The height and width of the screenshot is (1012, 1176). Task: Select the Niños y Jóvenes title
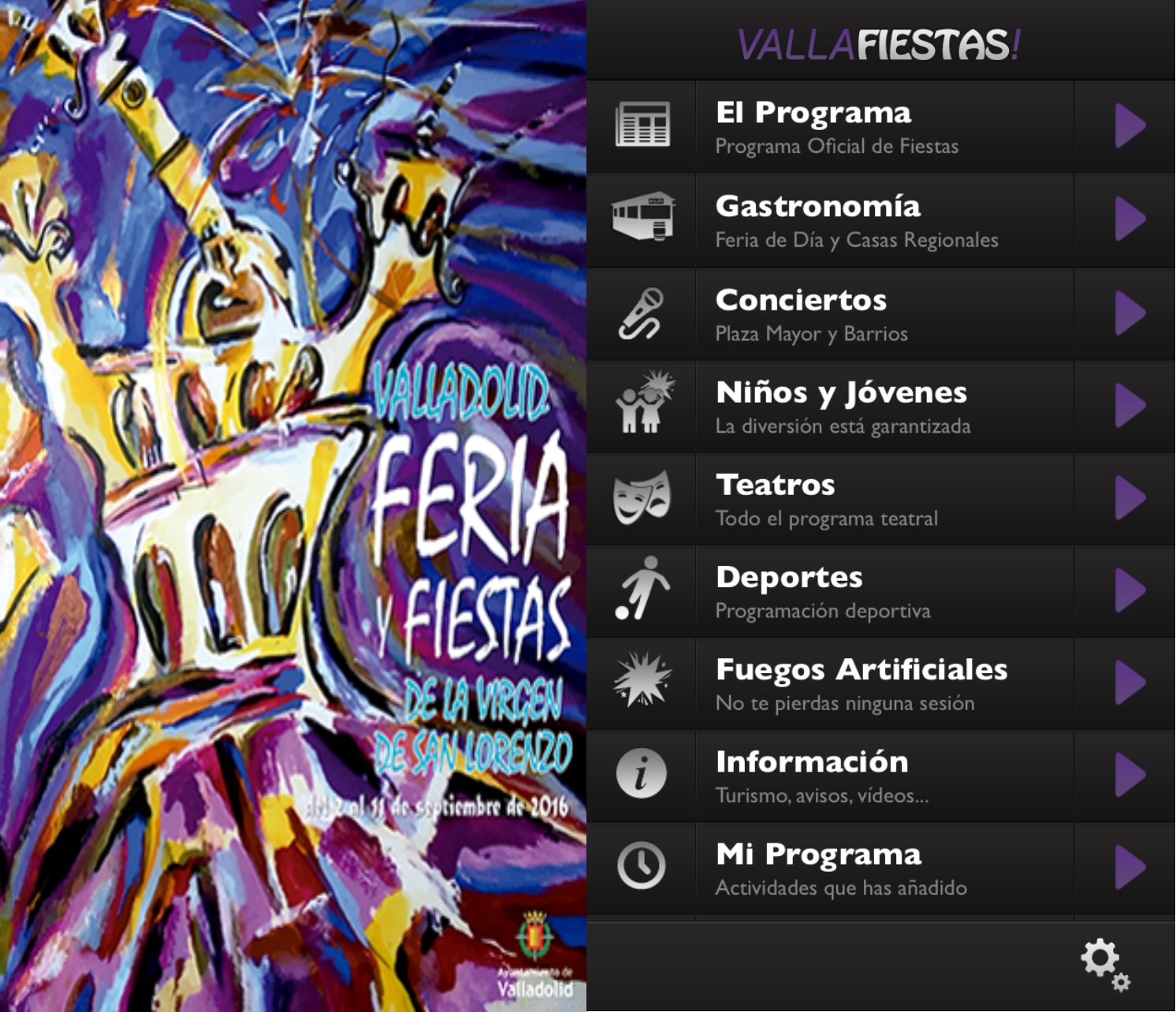841,393
